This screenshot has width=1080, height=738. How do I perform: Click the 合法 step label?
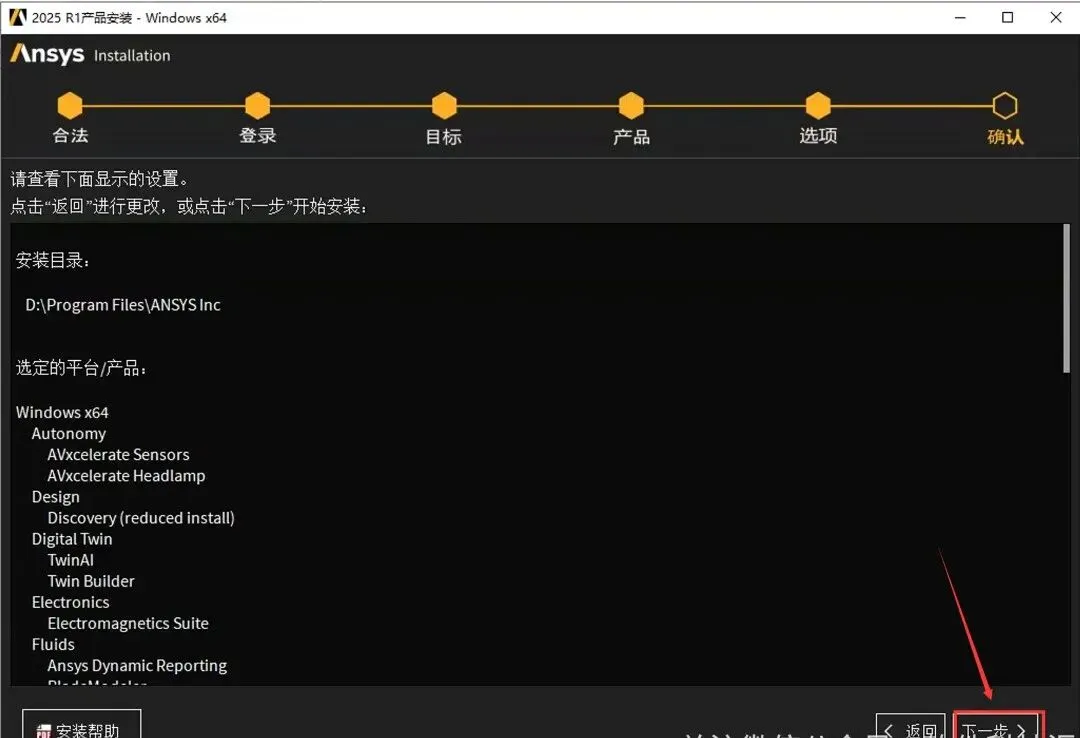point(70,136)
